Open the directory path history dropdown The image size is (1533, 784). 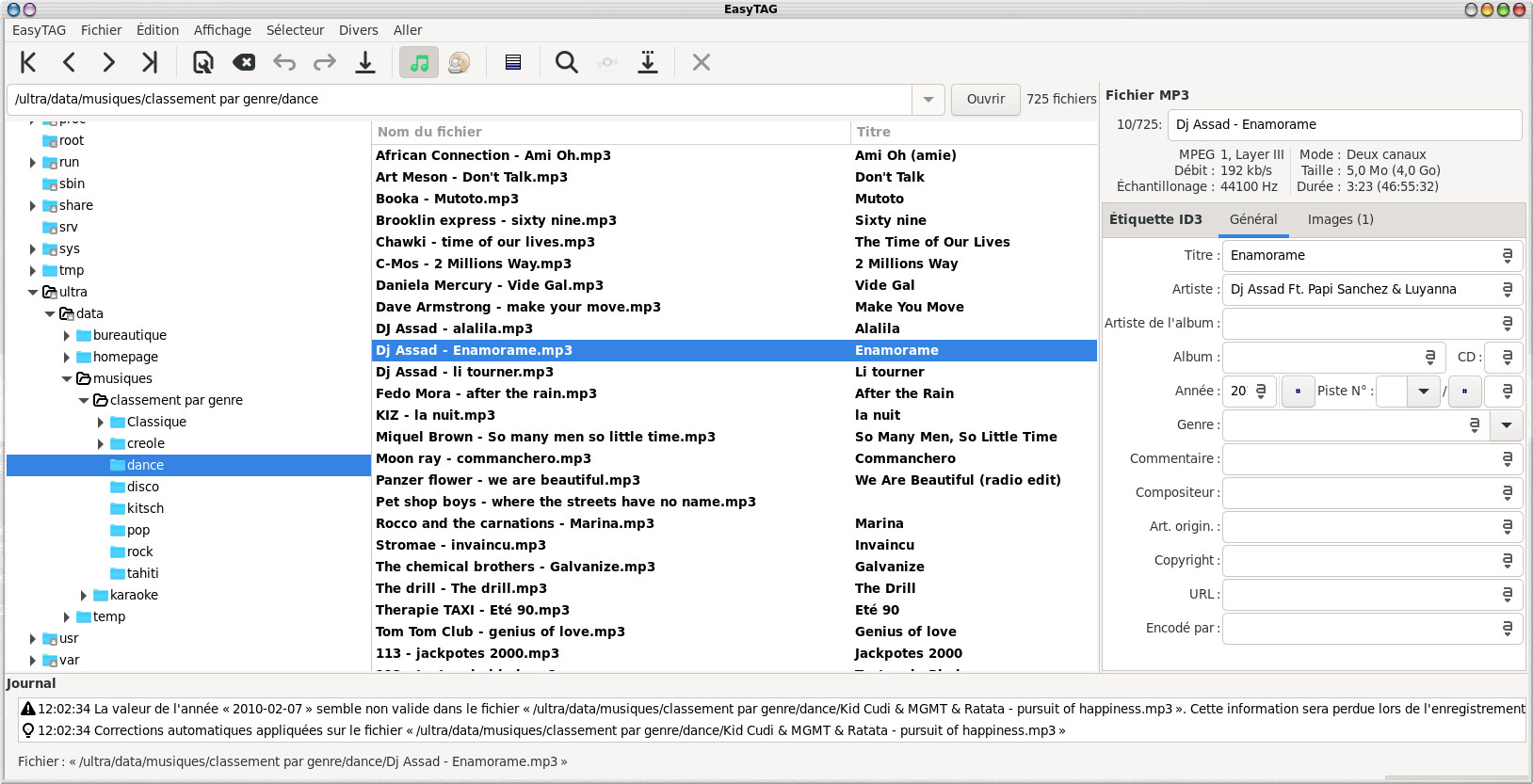point(928,99)
